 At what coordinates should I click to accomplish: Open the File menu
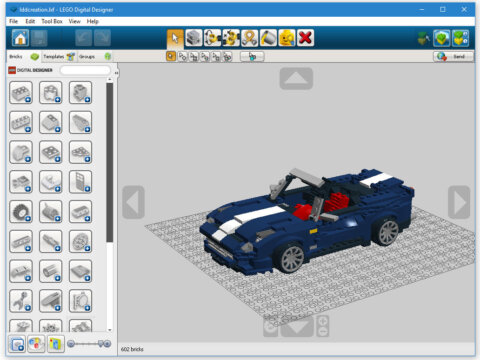click(13, 21)
